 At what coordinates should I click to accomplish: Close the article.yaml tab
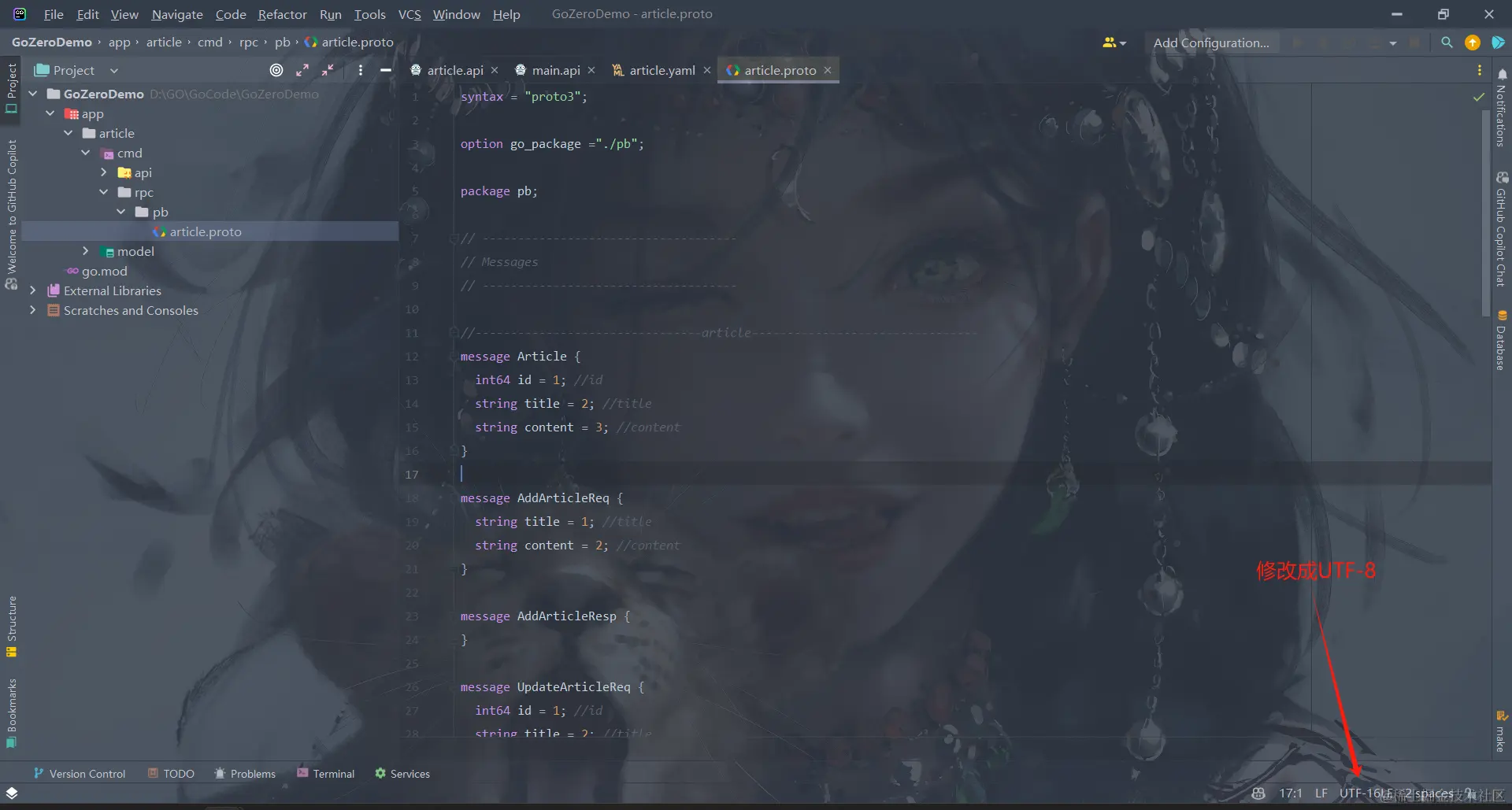coord(707,70)
